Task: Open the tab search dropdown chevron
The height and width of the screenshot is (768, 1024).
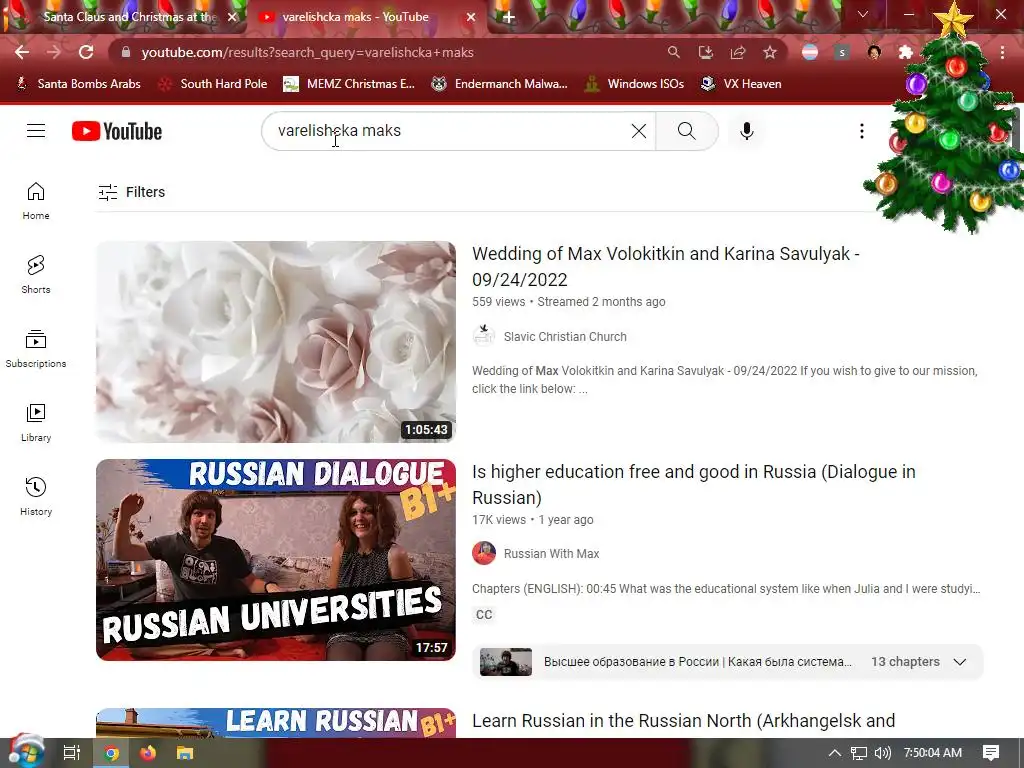Action: coord(863,14)
